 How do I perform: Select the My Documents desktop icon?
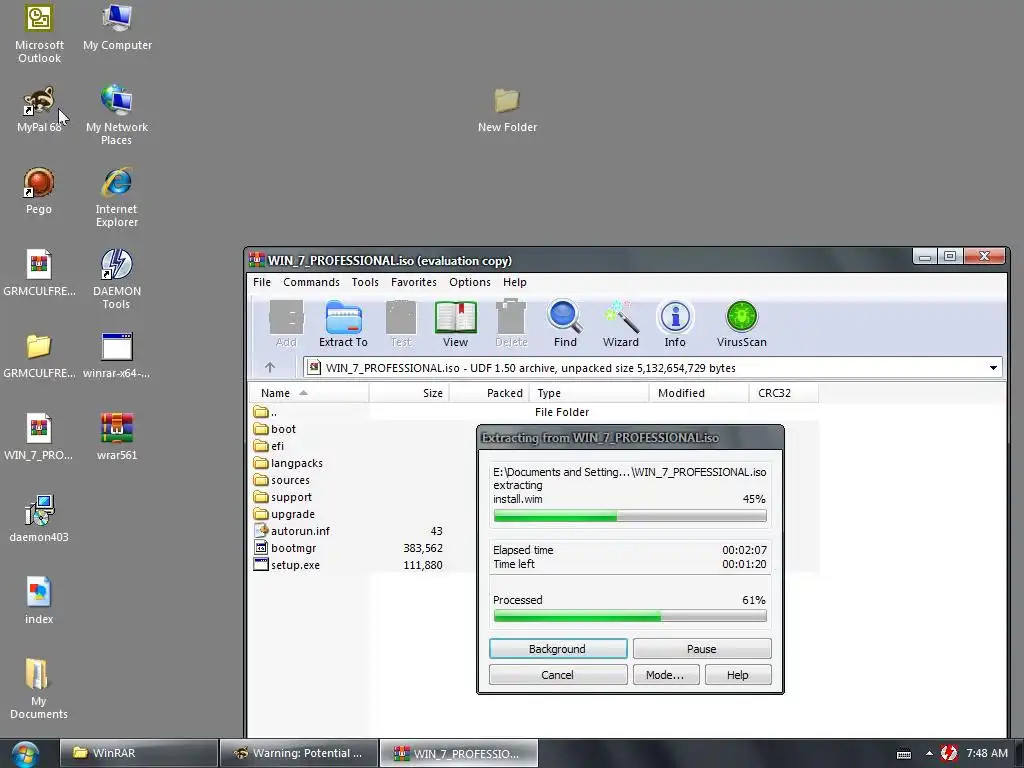(x=39, y=689)
